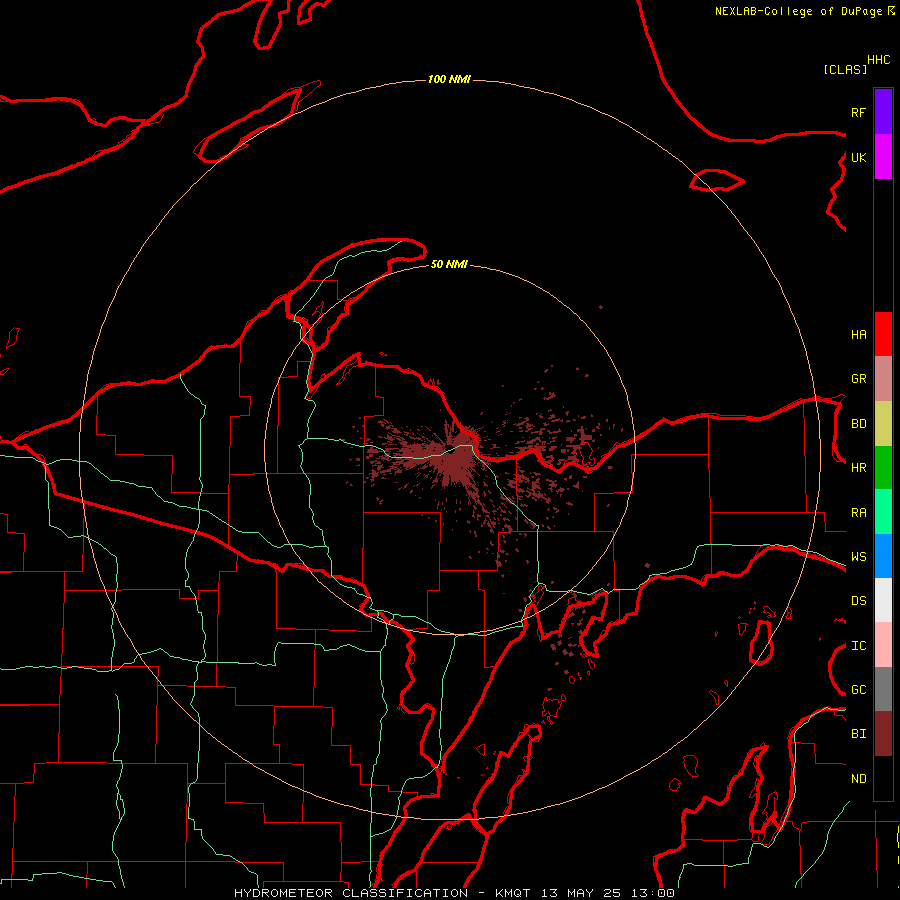Click HYDROMETEOR CLASSIFICATION title text
The image size is (900, 900).
coord(351,893)
